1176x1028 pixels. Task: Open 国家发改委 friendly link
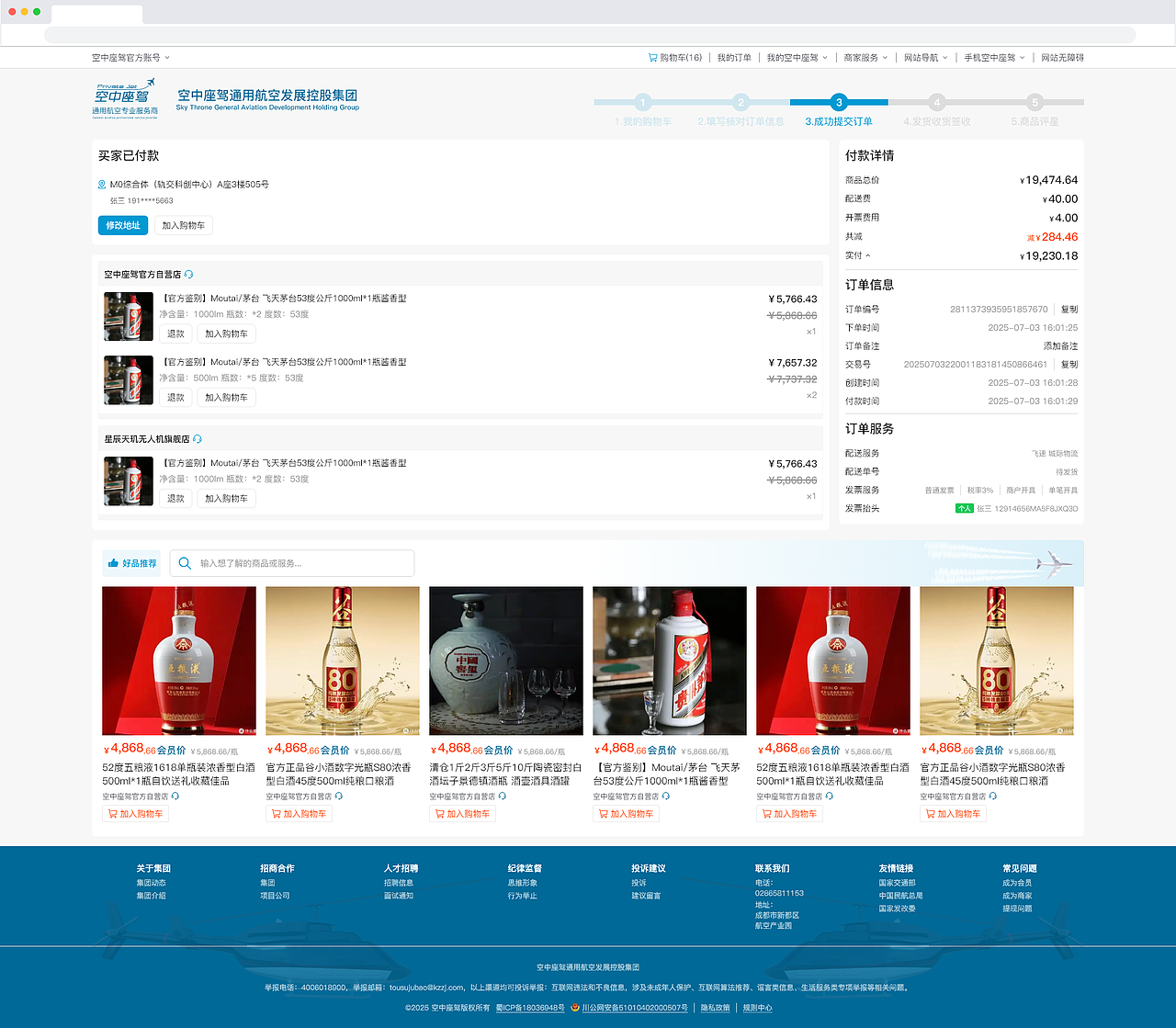(898, 909)
